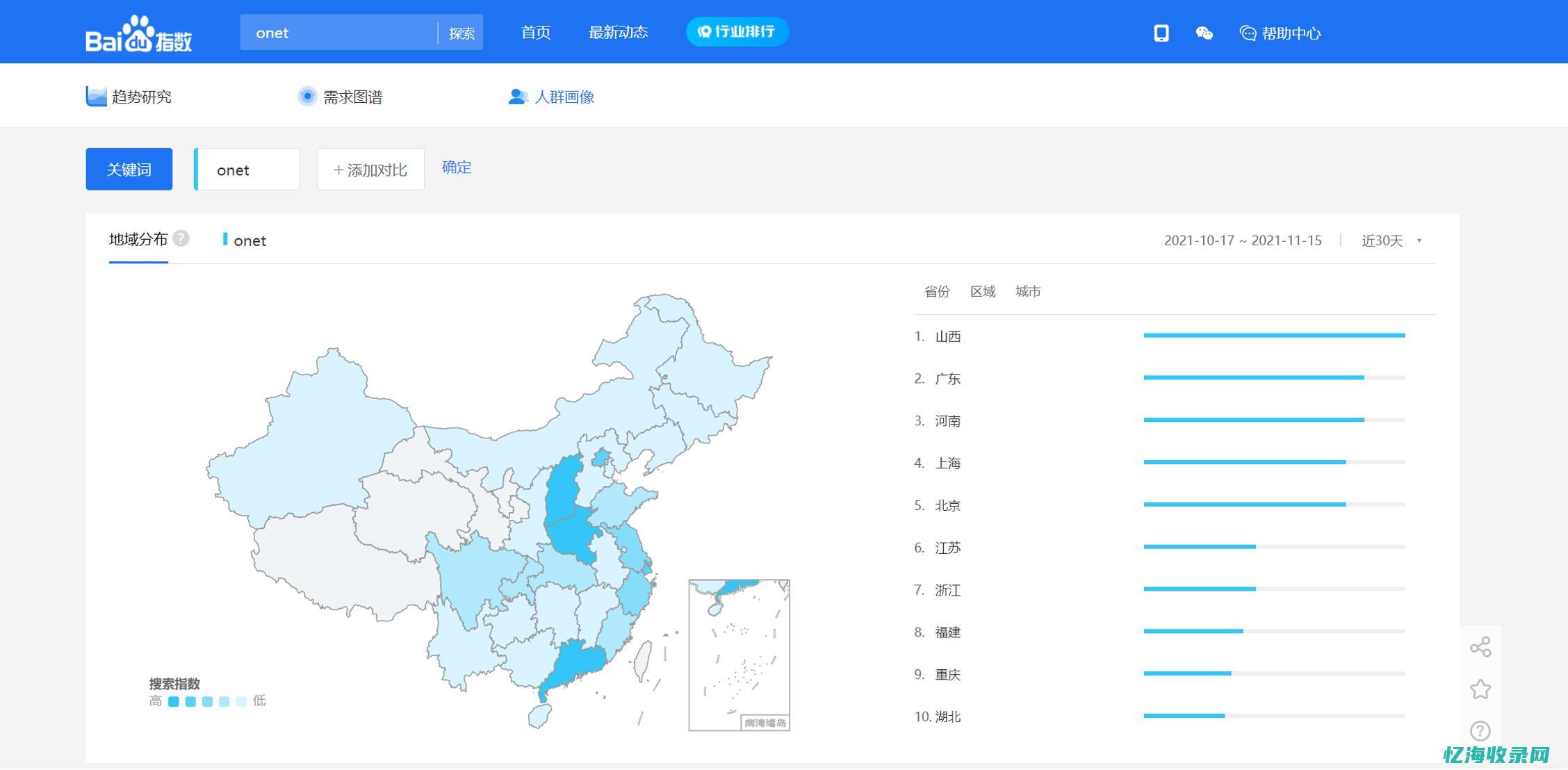Expand the 添加对比 comparison option

(370, 169)
